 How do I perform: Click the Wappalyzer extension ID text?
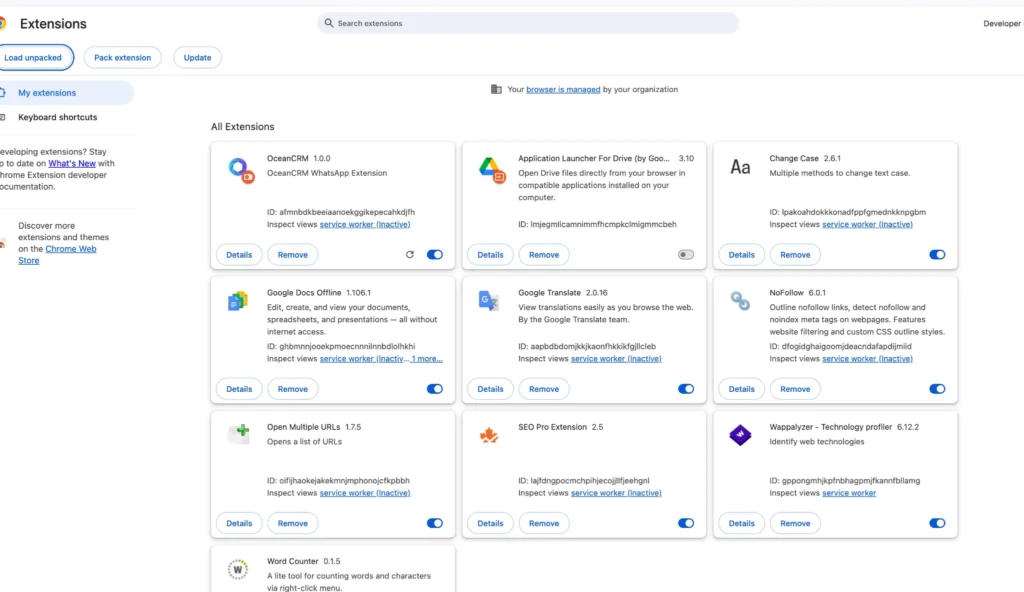(x=844, y=481)
